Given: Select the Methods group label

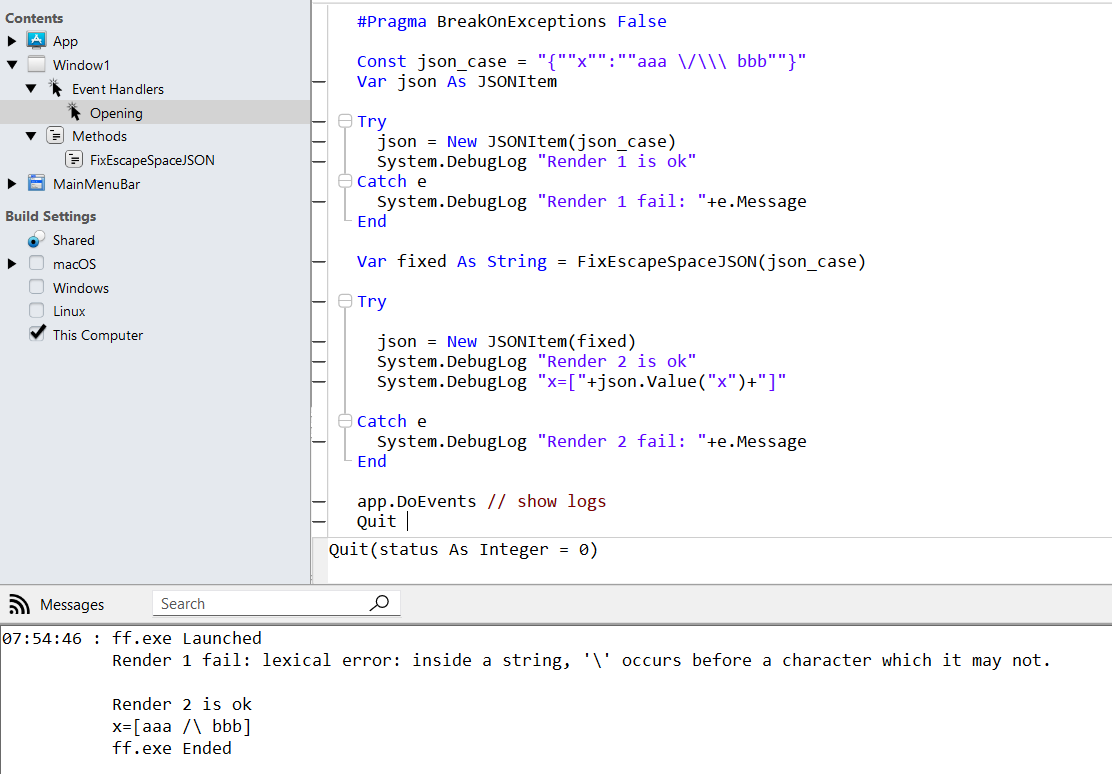Looking at the screenshot, I should point(99,136).
